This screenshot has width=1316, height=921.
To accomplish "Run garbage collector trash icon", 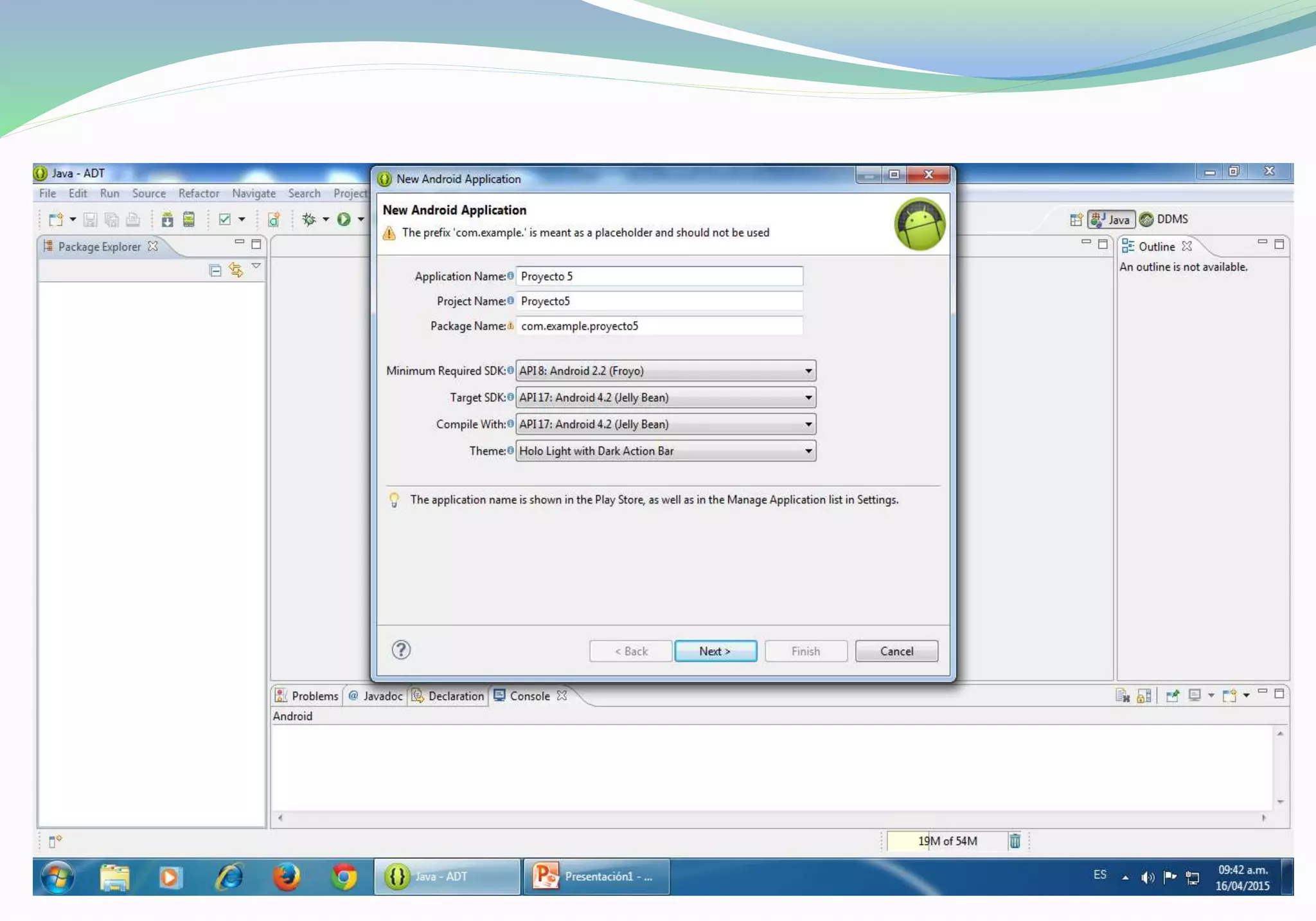I will point(1015,841).
